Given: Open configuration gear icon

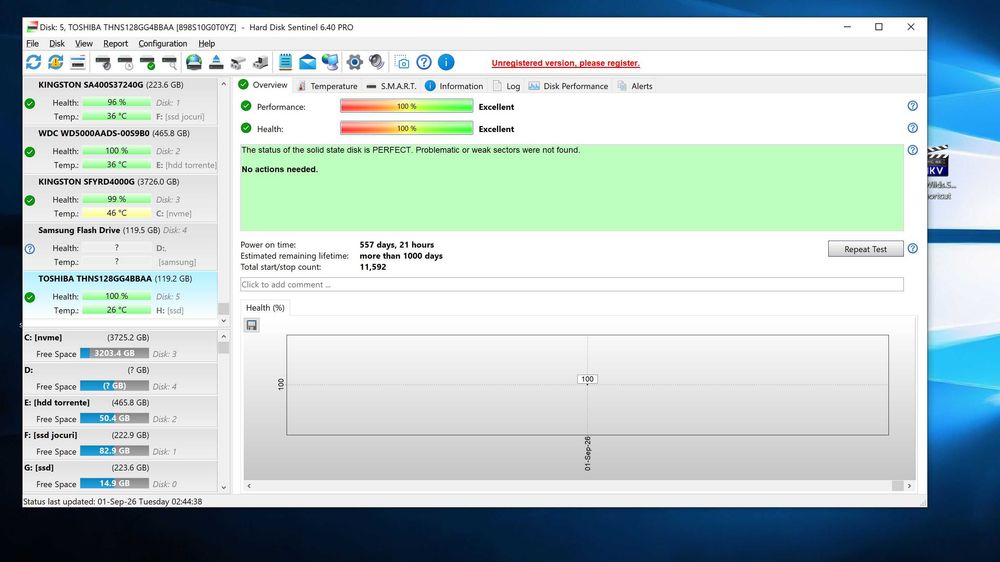Looking at the screenshot, I should [355, 62].
